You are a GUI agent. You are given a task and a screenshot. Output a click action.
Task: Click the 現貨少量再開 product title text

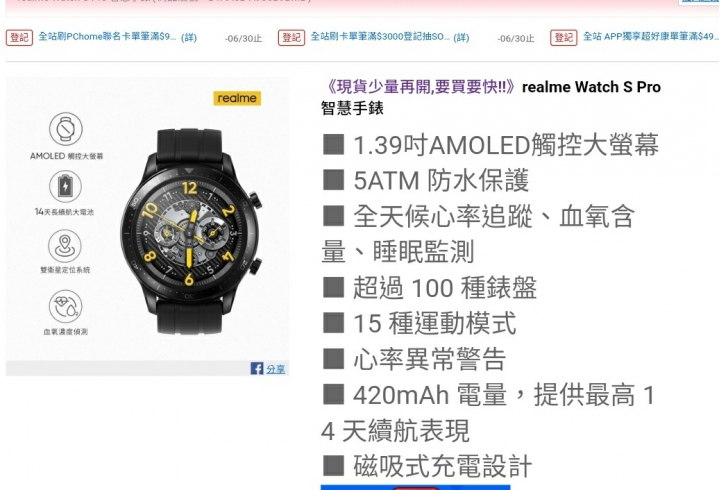(420, 87)
